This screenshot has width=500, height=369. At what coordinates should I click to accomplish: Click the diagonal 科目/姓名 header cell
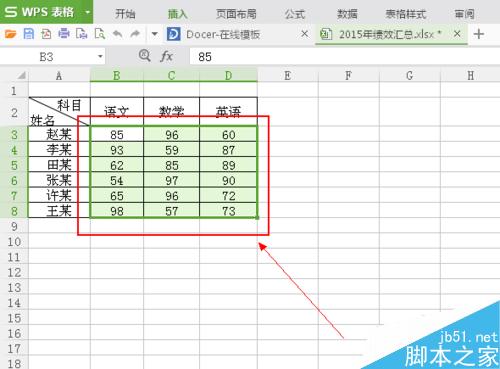(x=59, y=112)
